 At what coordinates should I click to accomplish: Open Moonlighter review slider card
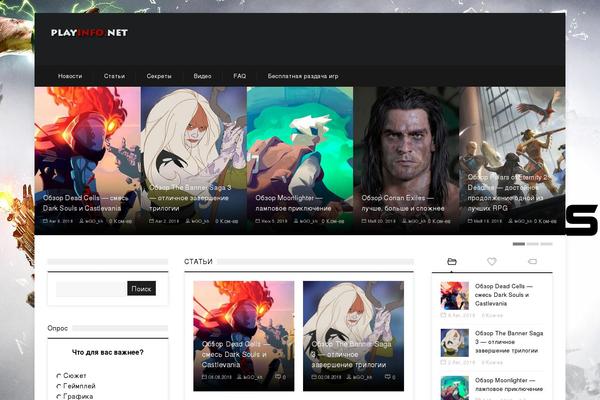tap(300, 160)
